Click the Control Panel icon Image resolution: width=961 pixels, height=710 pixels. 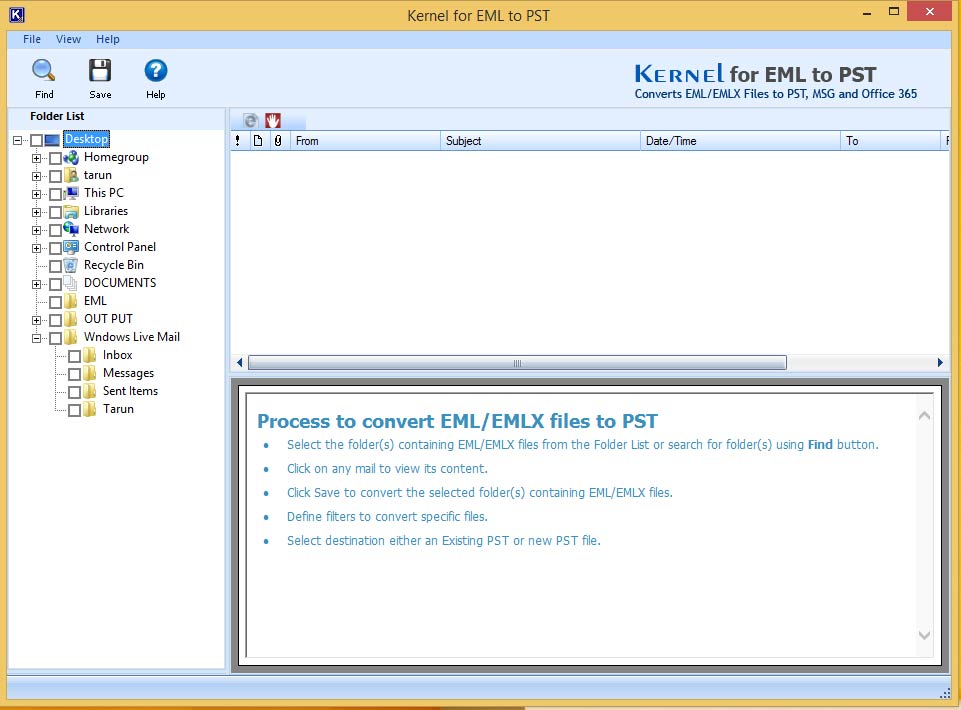(x=71, y=247)
